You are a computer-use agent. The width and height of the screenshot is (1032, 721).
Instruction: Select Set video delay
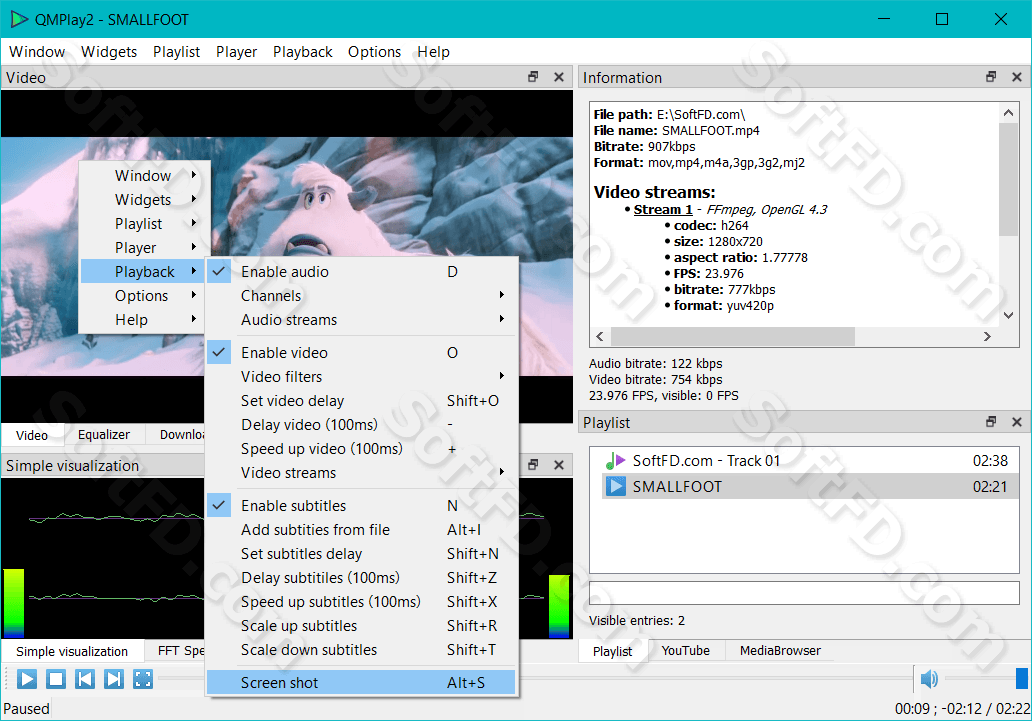click(x=361, y=400)
